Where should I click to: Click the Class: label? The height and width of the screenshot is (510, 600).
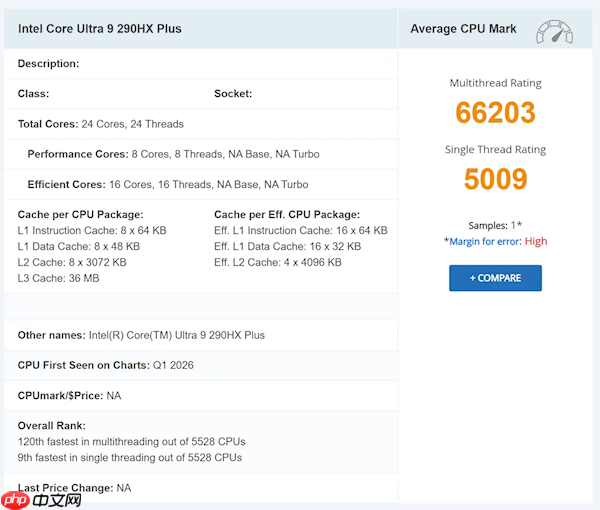click(33, 94)
